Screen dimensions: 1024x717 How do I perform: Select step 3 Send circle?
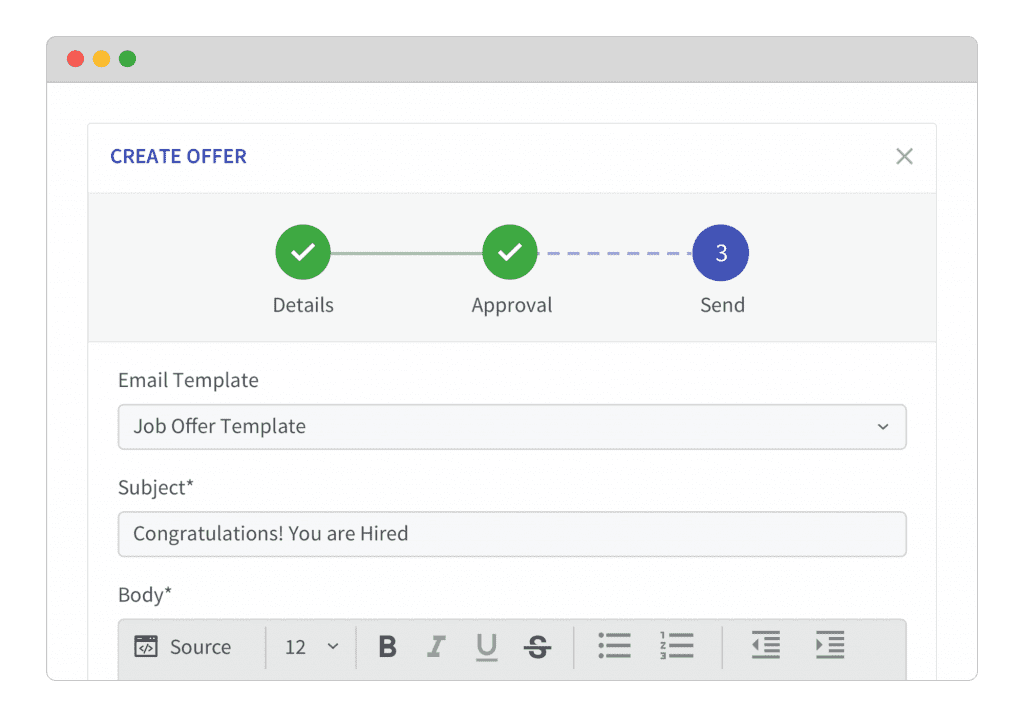(x=721, y=254)
